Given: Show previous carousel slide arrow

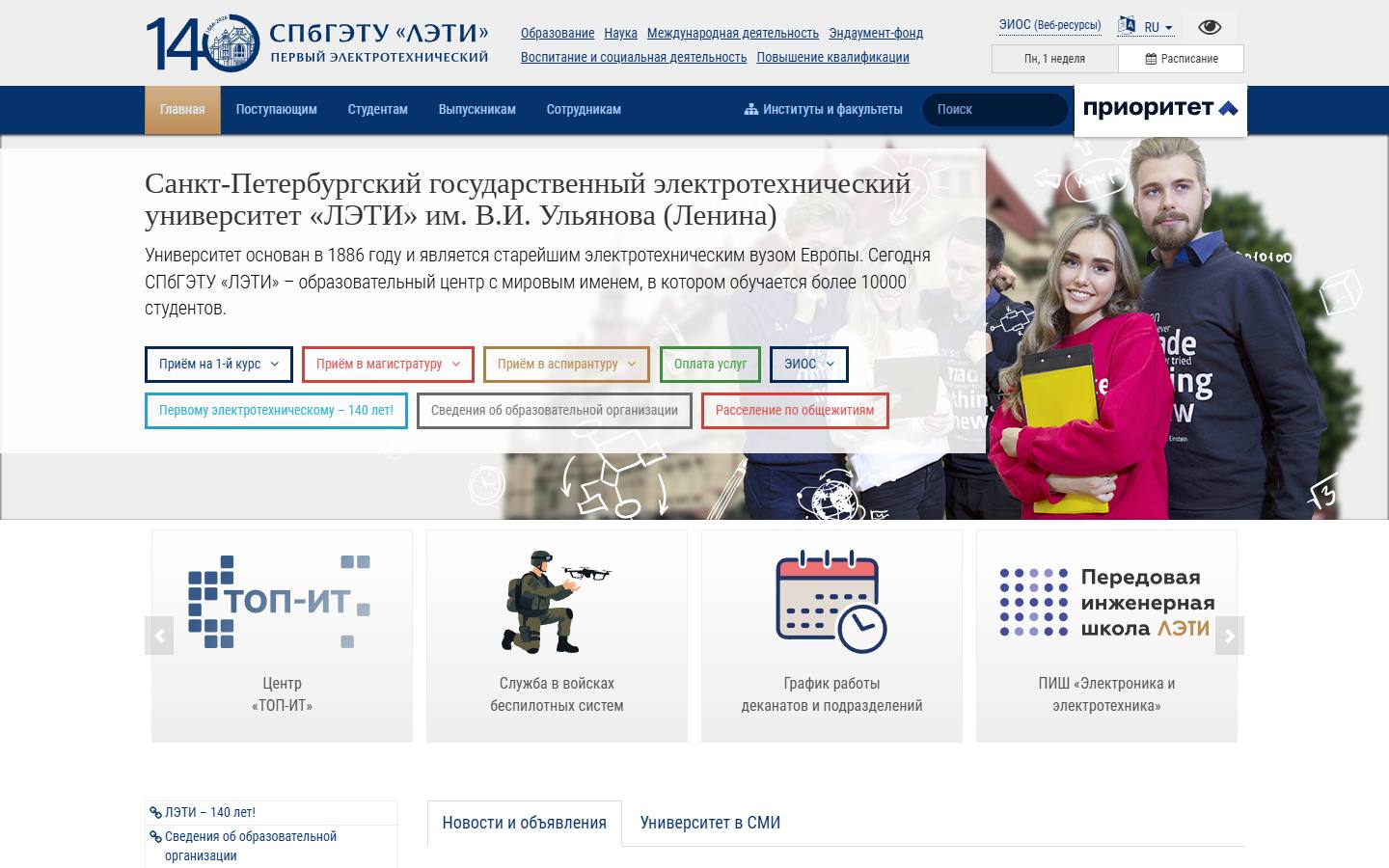Looking at the screenshot, I should (159, 636).
